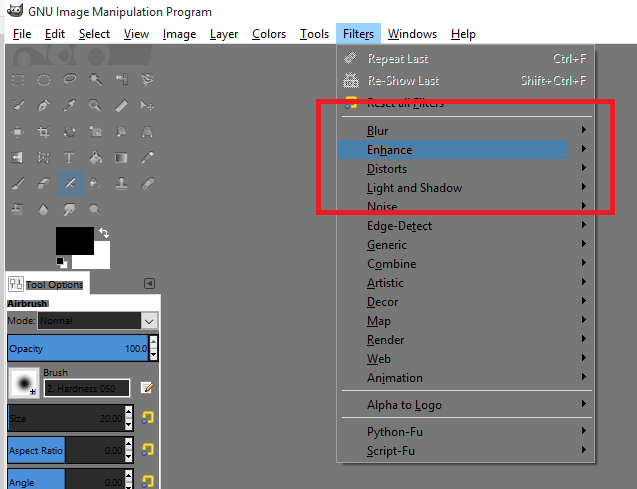This screenshot has height=489, width=637.
Task: Select the Bucket Fill tool
Action: [x=96, y=158]
